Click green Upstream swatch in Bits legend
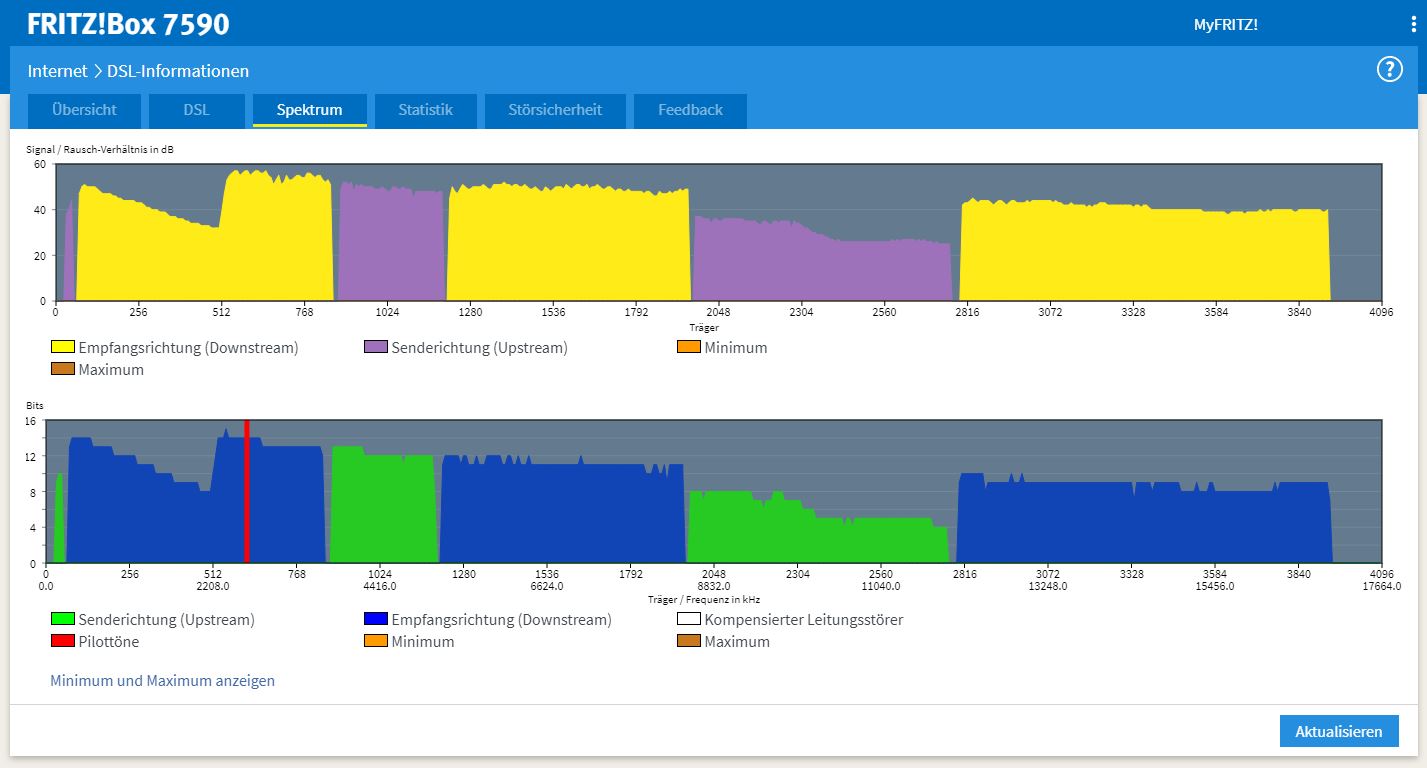The width and height of the screenshot is (1427, 768). point(63,619)
